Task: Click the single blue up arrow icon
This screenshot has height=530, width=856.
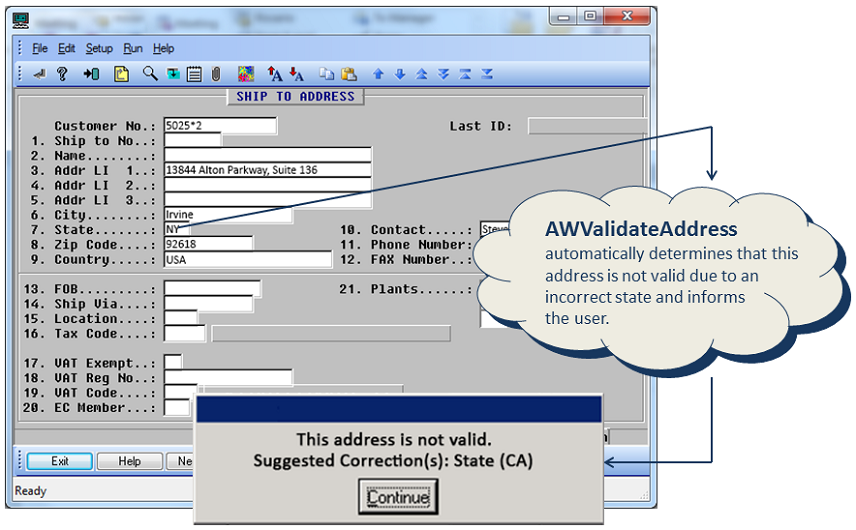Action: pos(378,74)
